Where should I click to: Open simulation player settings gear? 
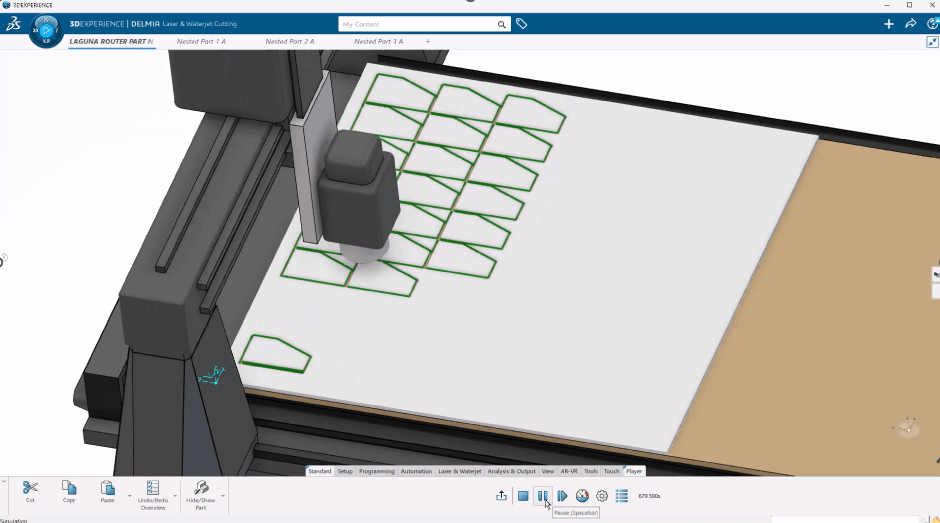tap(602, 496)
